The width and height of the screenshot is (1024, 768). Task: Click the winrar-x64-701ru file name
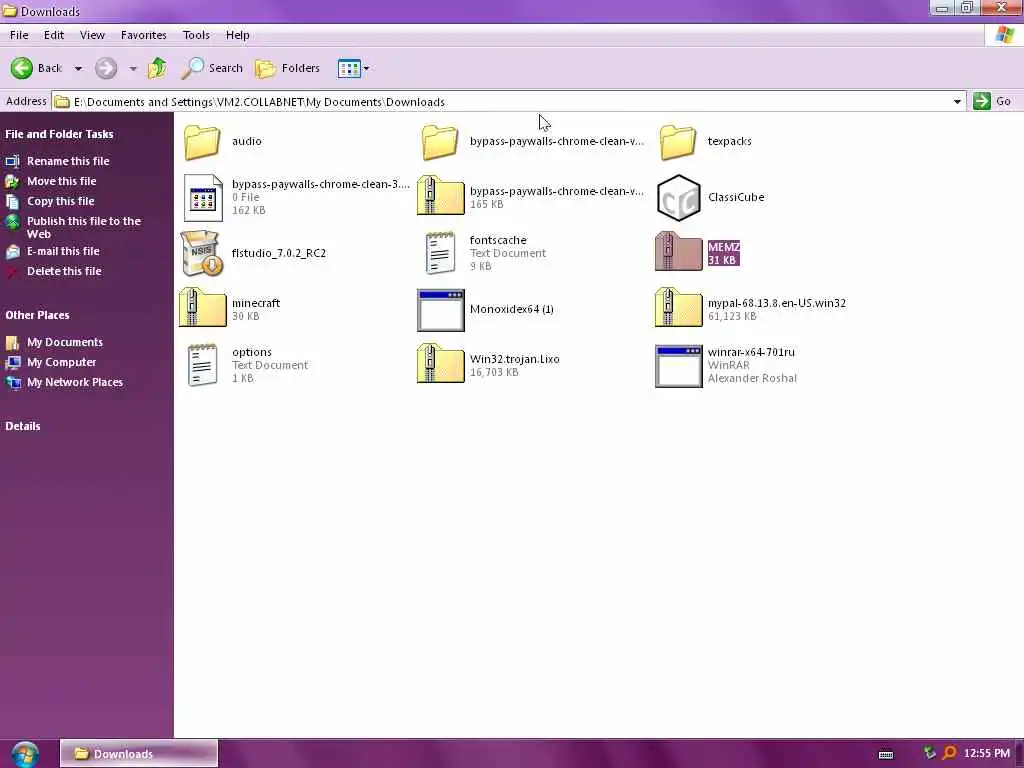click(751, 352)
